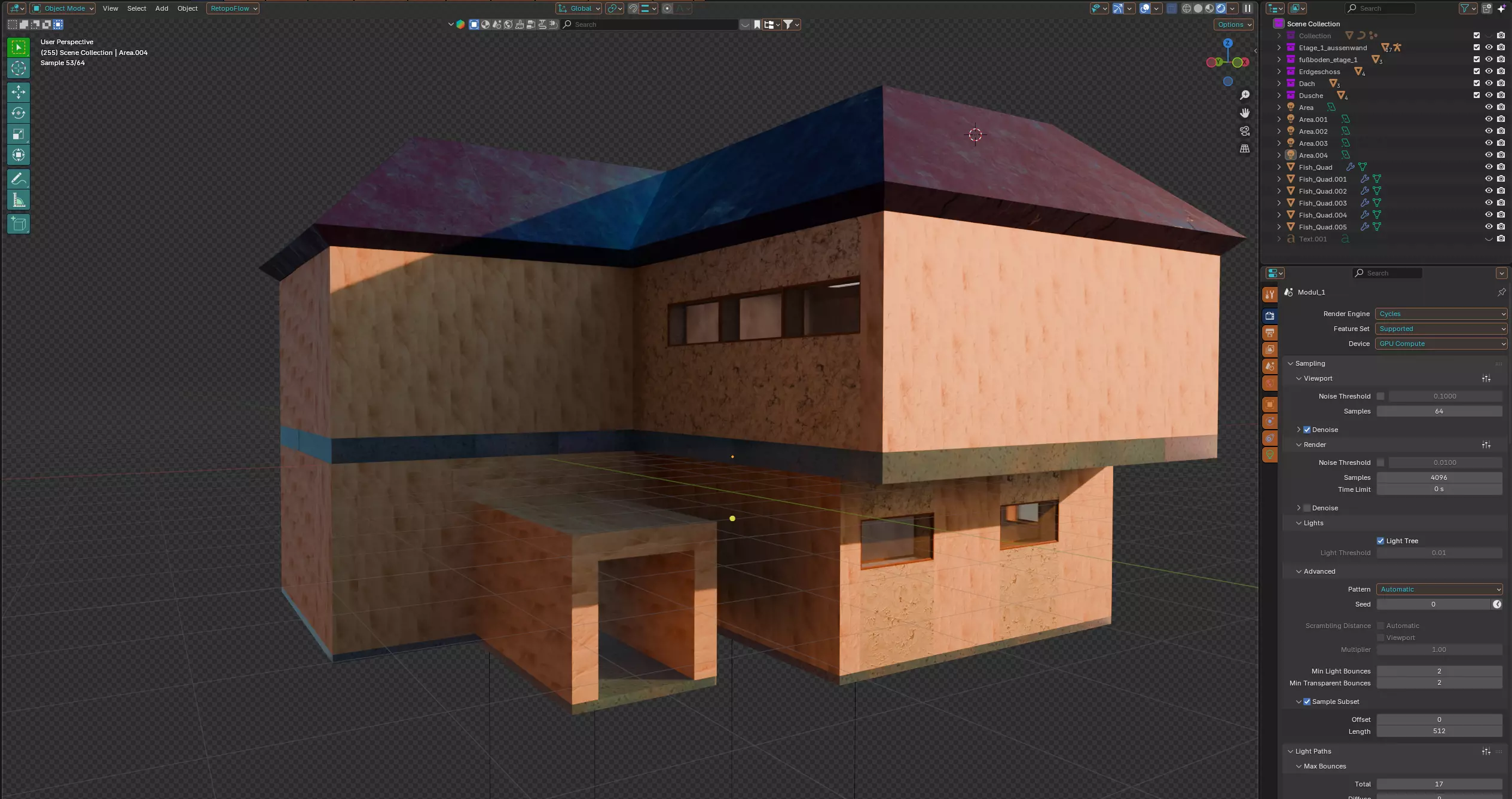
Task: Open the Object Mode dropdown
Action: pos(63,8)
